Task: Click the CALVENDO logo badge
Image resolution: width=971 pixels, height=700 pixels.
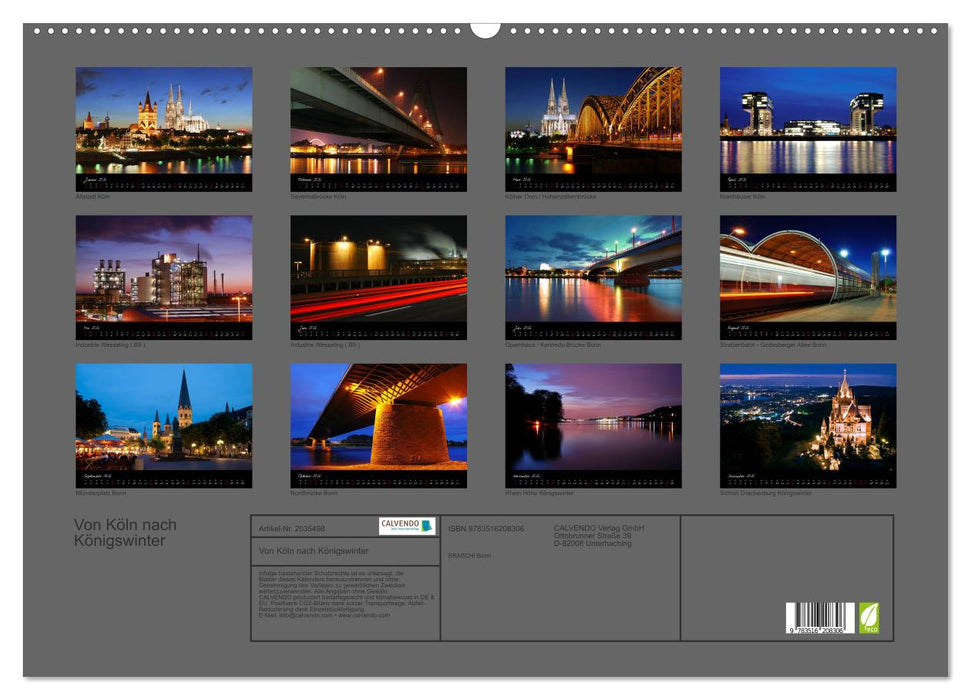Action: point(407,526)
